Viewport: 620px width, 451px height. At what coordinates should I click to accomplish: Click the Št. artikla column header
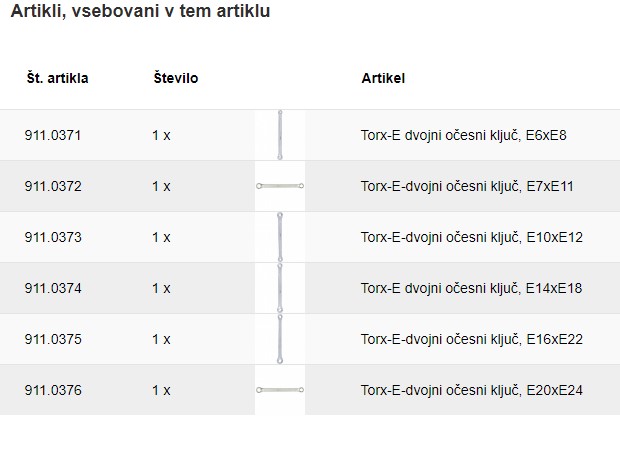(58, 78)
